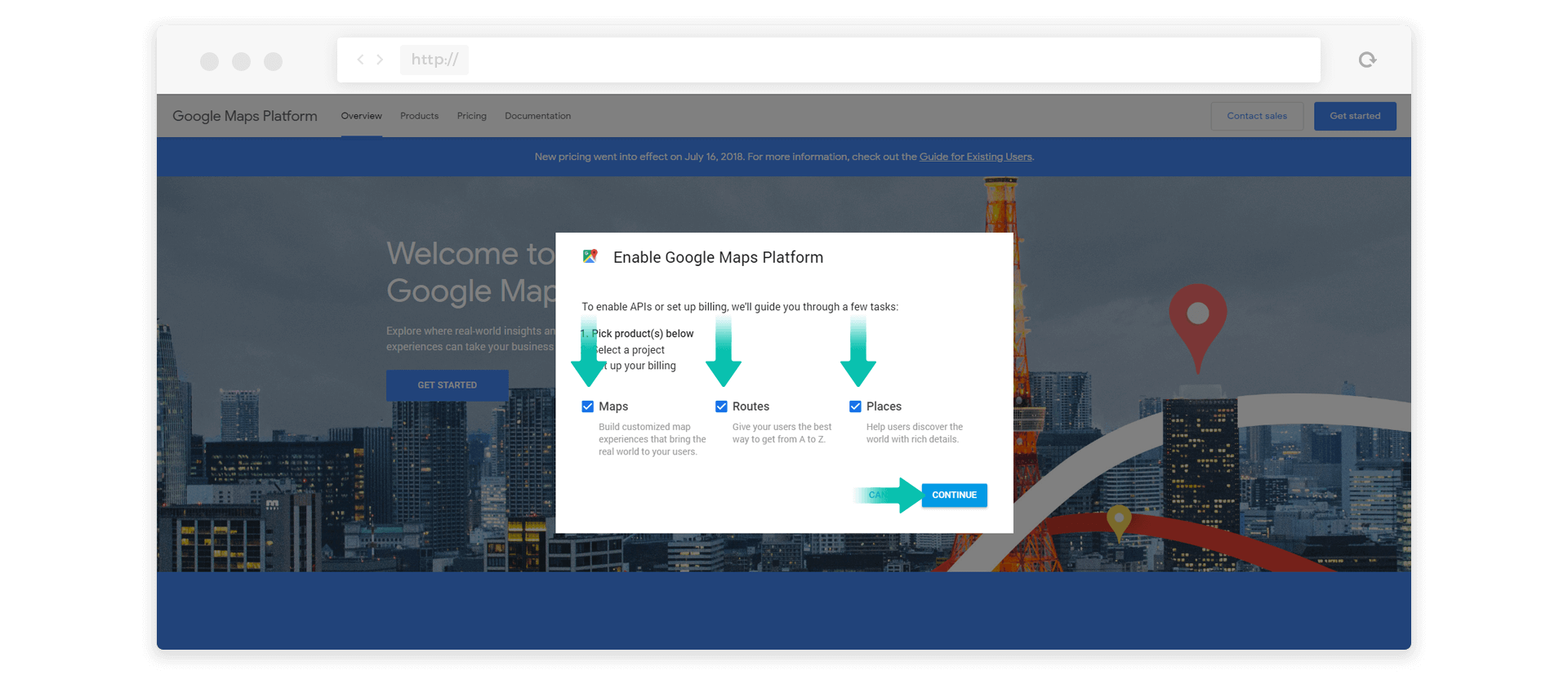Image resolution: width=1568 pixels, height=675 pixels.
Task: Click CONTINUE in the dialog
Action: pos(954,495)
